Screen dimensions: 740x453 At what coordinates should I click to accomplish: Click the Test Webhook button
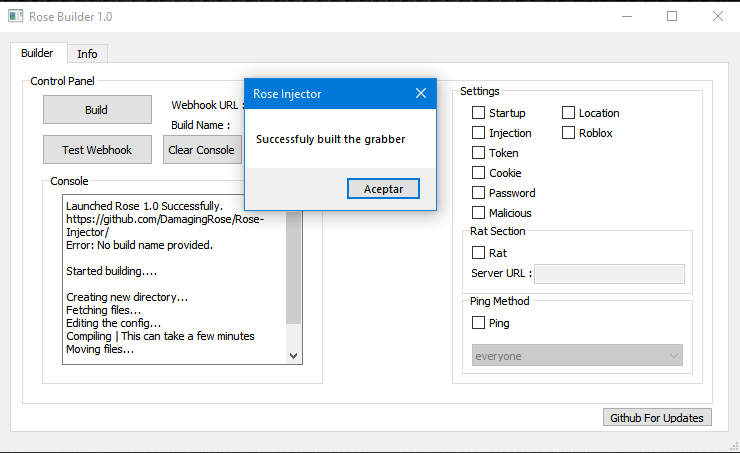[97, 150]
